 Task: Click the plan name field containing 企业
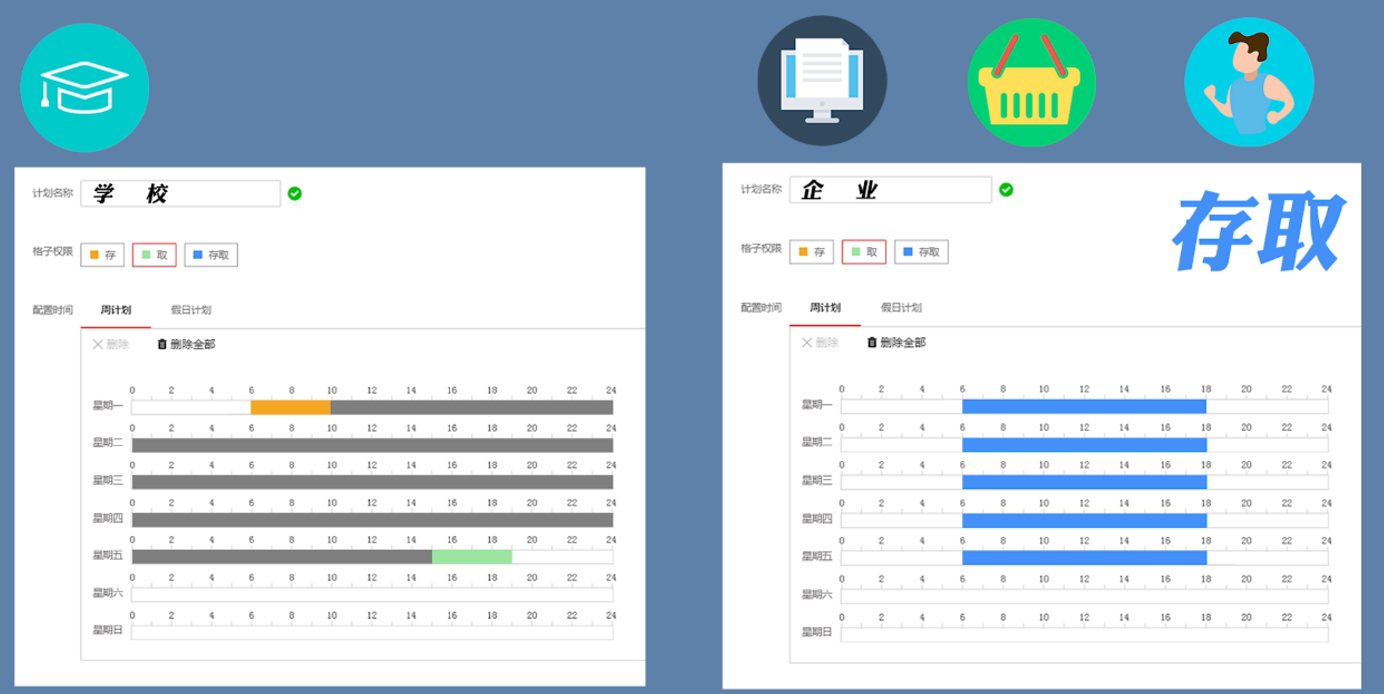(890, 190)
